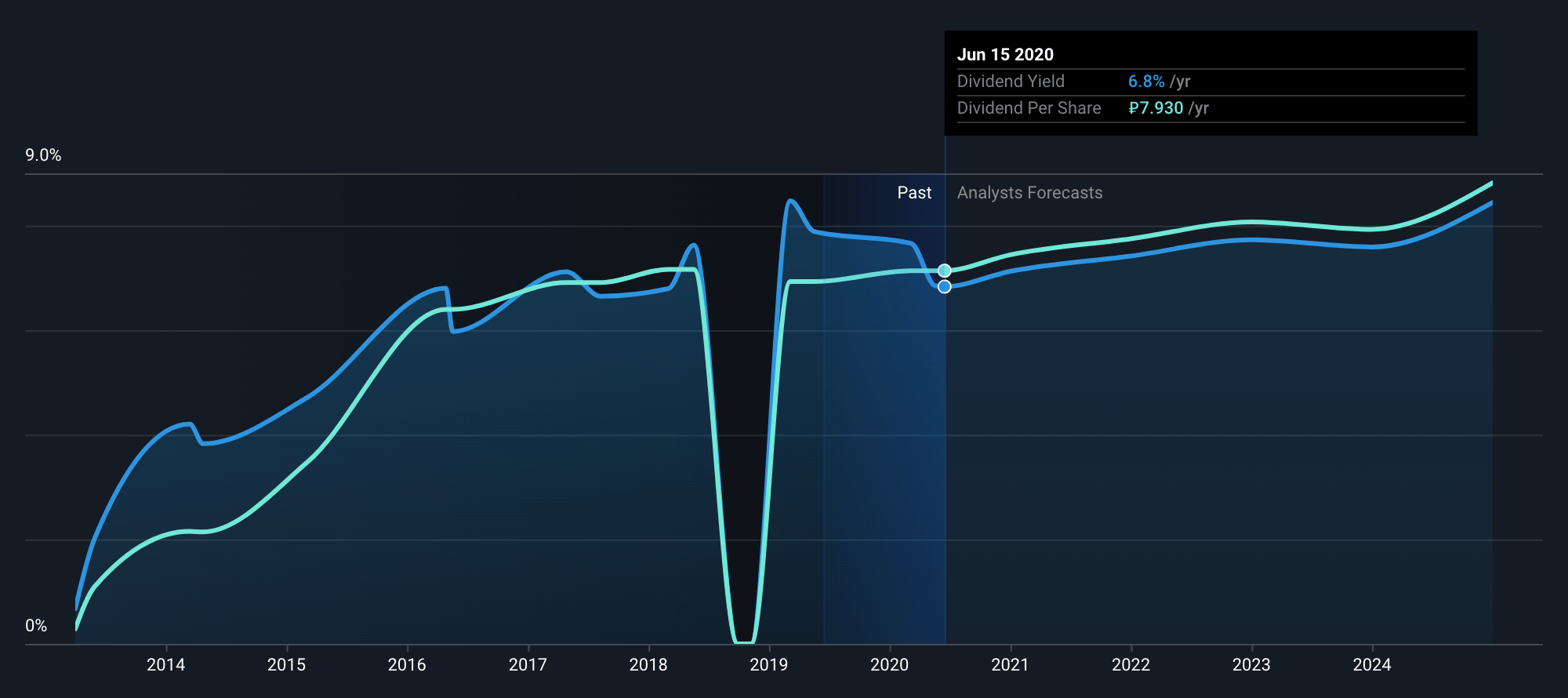The width and height of the screenshot is (1568, 698).
Task: Click the 2019 x-axis year label
Action: click(x=769, y=665)
